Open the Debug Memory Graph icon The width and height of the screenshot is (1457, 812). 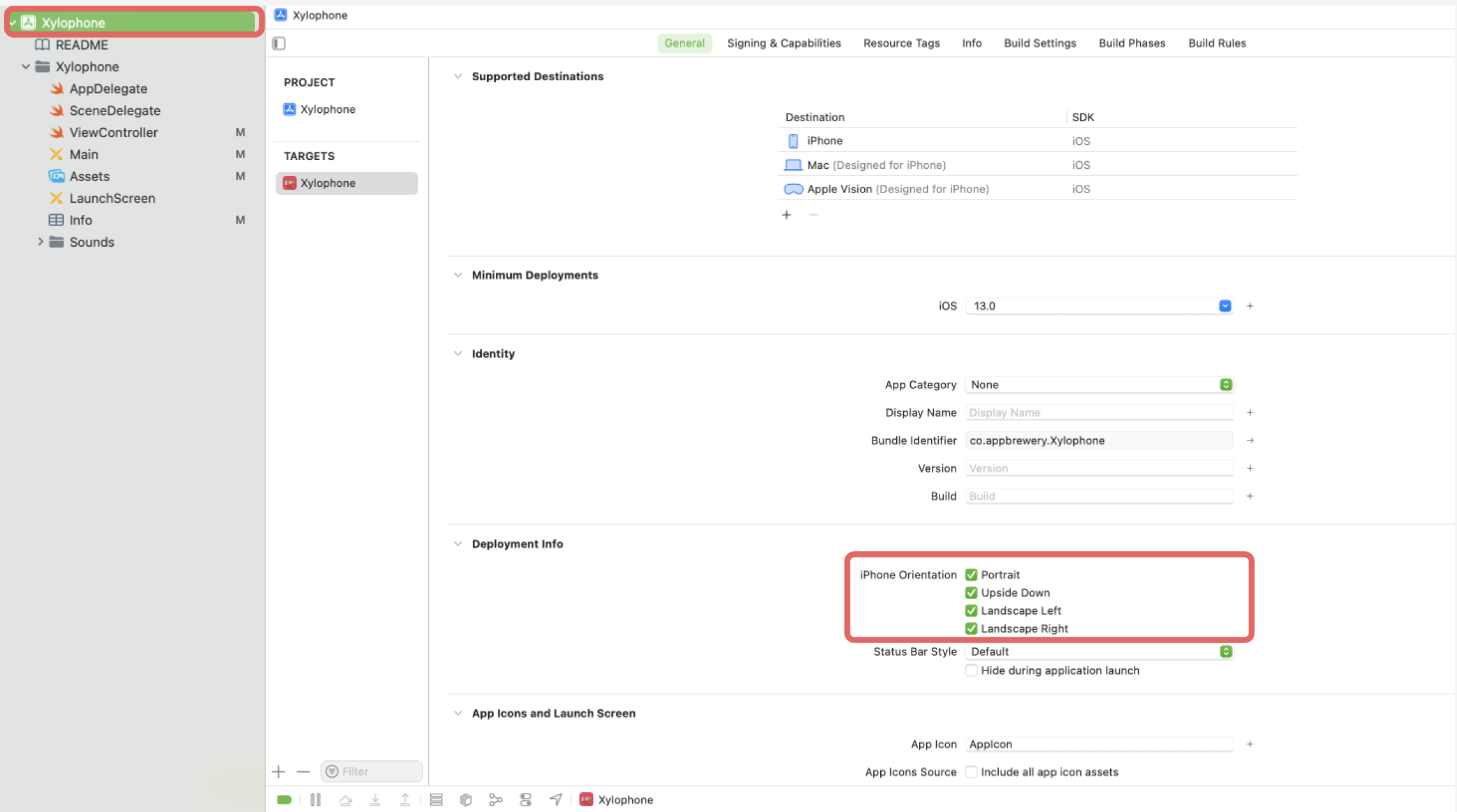pos(496,800)
